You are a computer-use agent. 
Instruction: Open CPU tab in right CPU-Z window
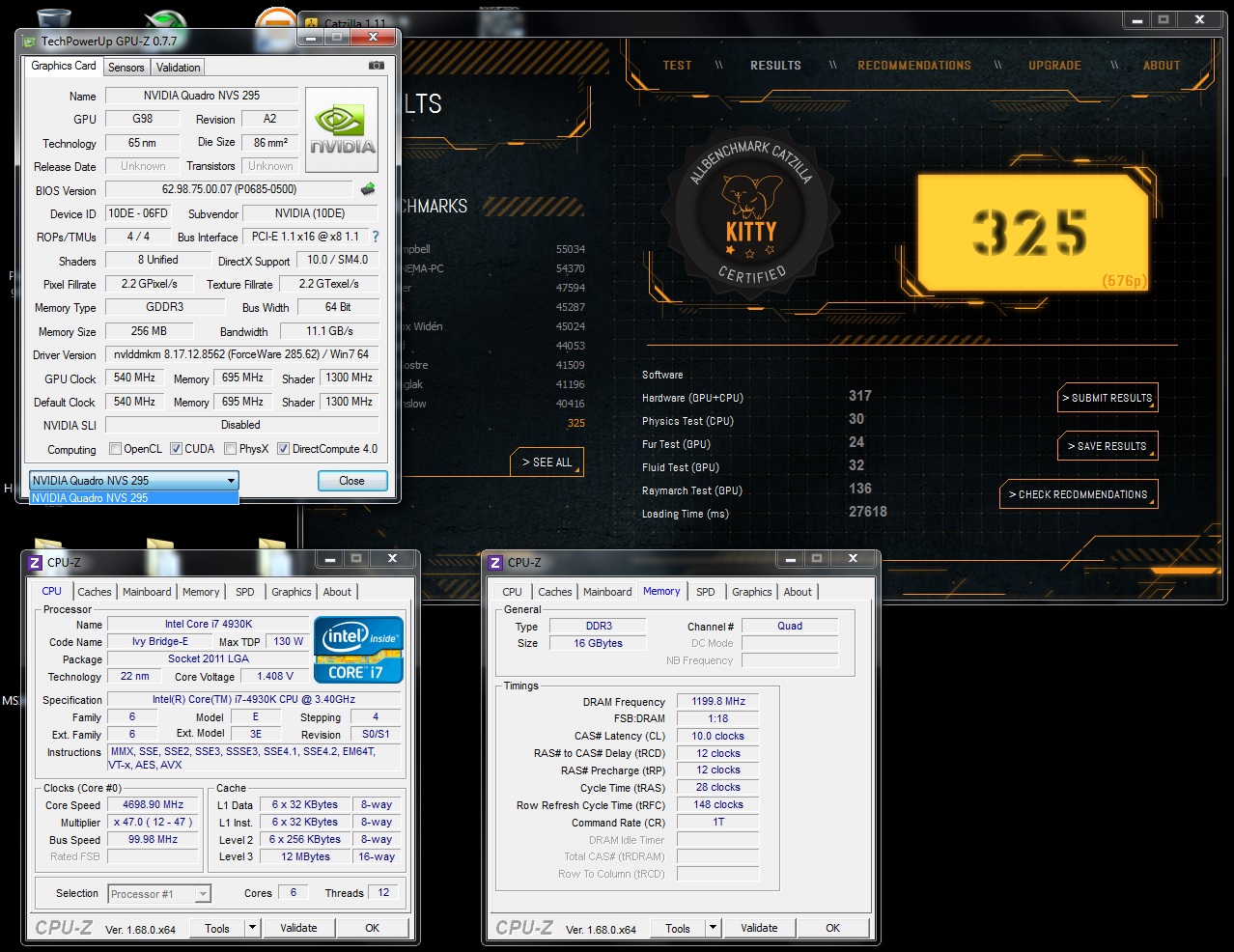tap(513, 592)
